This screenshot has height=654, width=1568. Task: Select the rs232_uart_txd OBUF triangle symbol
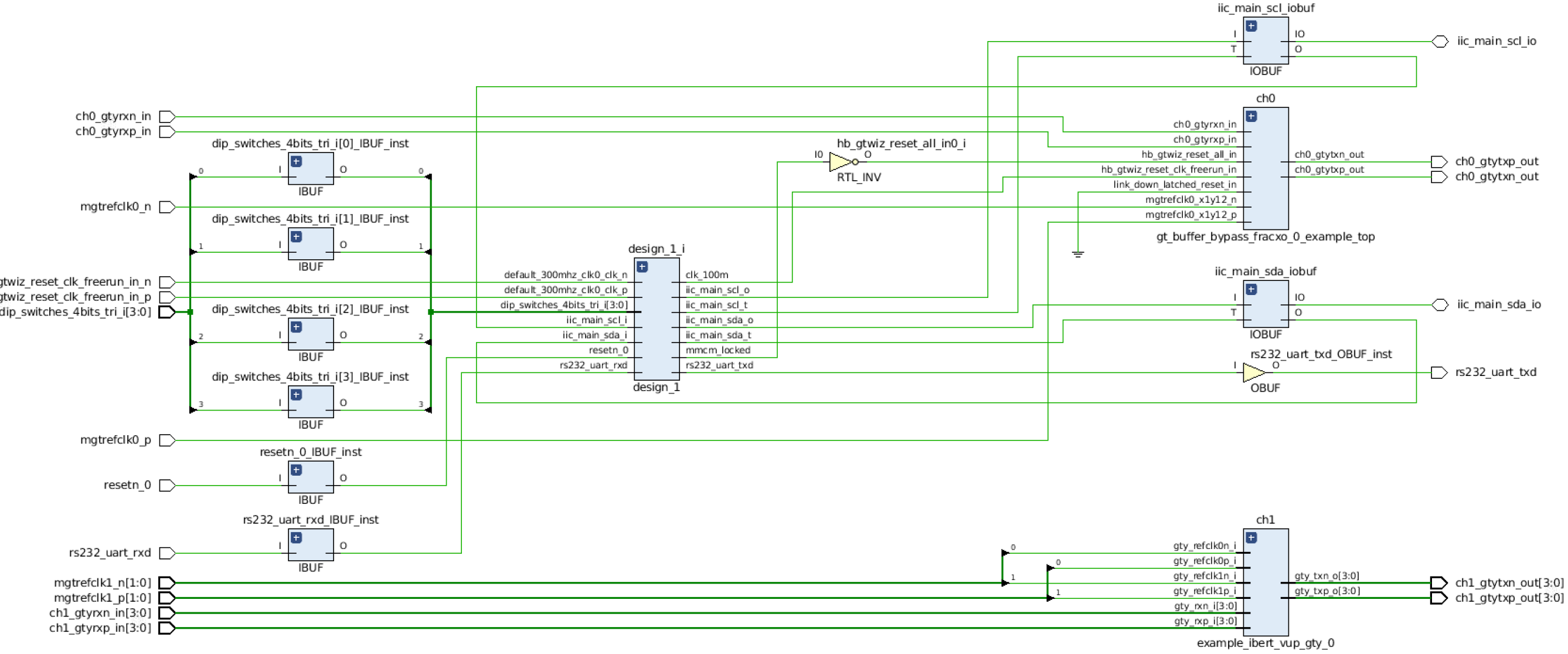point(1254,372)
